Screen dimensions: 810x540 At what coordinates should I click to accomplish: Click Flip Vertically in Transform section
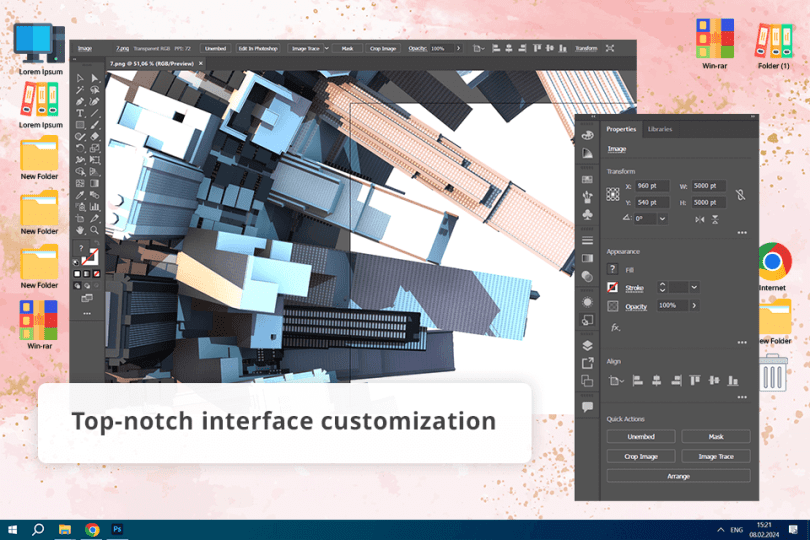pos(715,220)
